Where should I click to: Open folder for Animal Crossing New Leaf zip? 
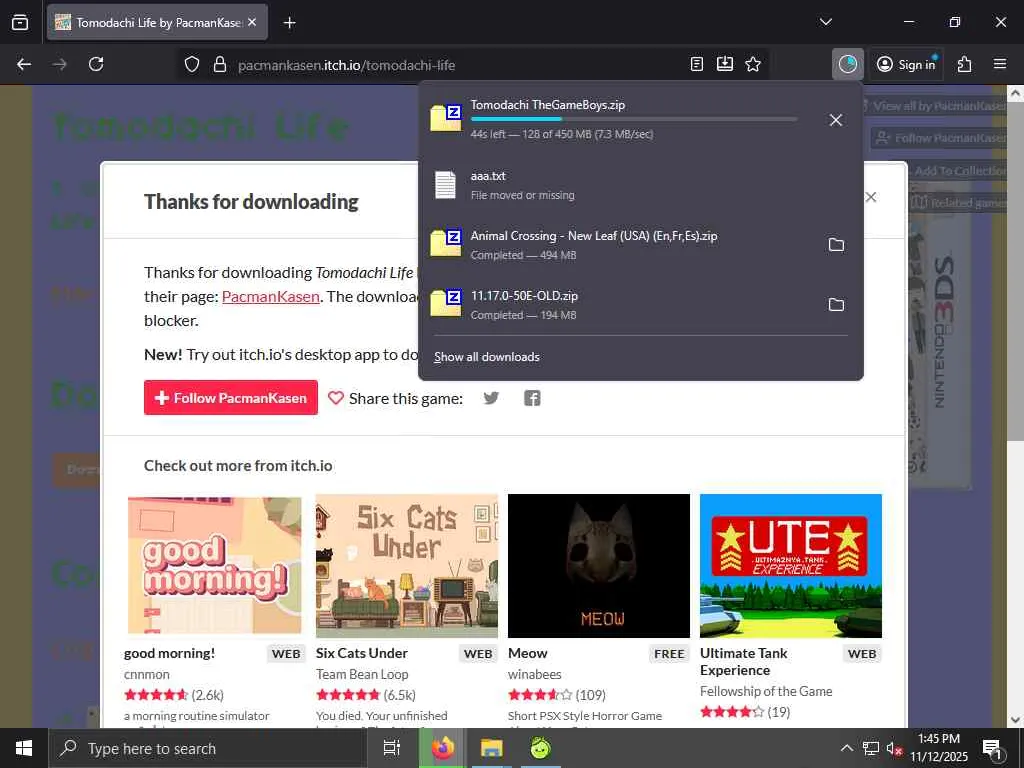836,245
